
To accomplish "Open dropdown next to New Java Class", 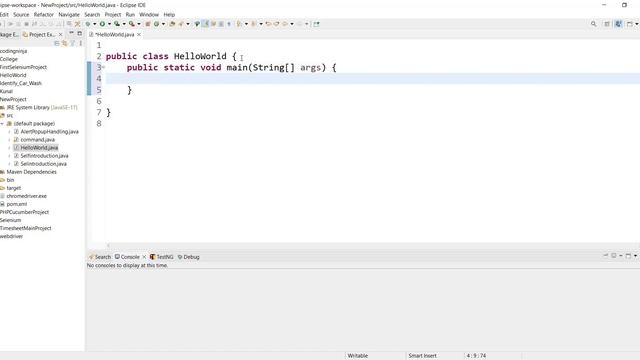I will click(163, 24).
